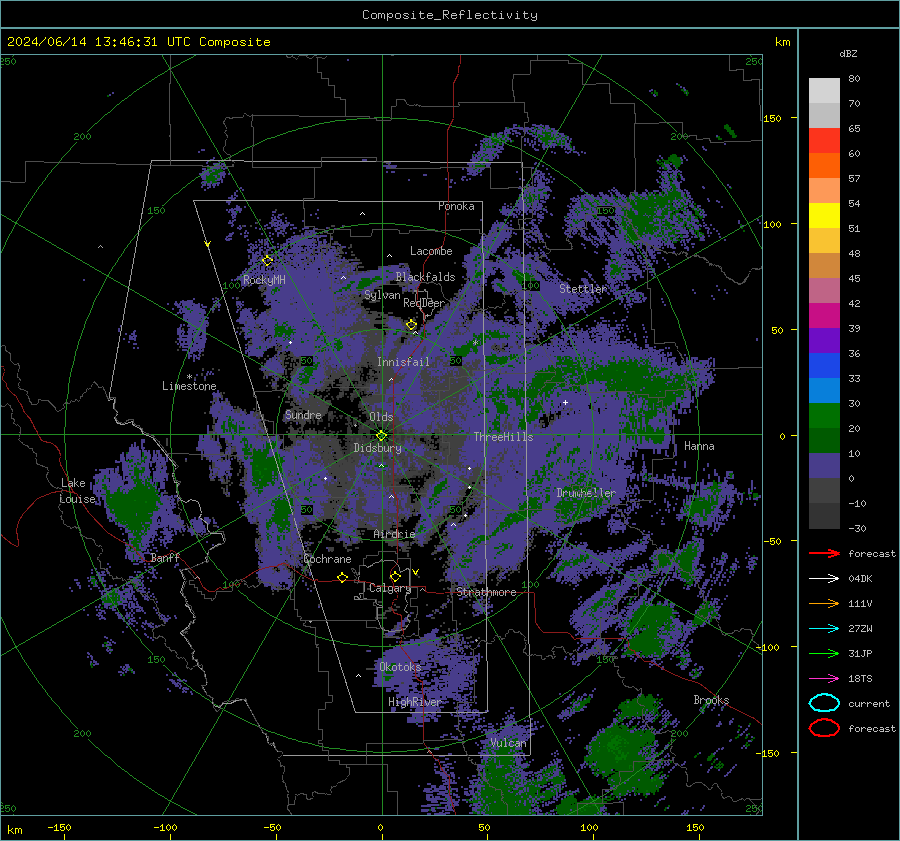
Task: Click the red 65 dBZ color swatch
Action: pos(824,141)
